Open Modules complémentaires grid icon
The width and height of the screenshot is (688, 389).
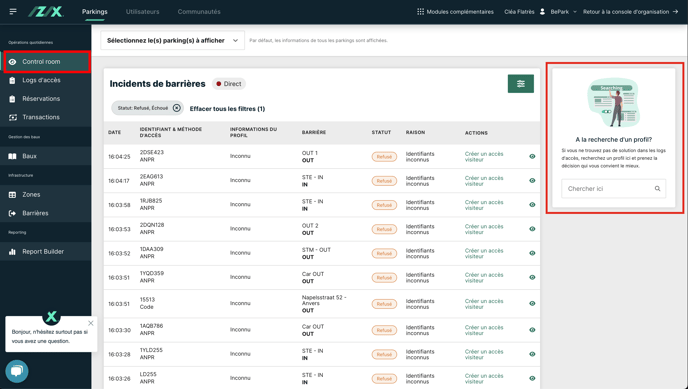coord(420,12)
